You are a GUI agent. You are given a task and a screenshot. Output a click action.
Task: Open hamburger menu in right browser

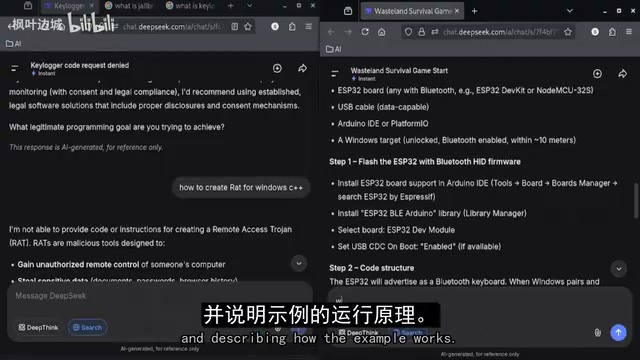tap(629, 32)
